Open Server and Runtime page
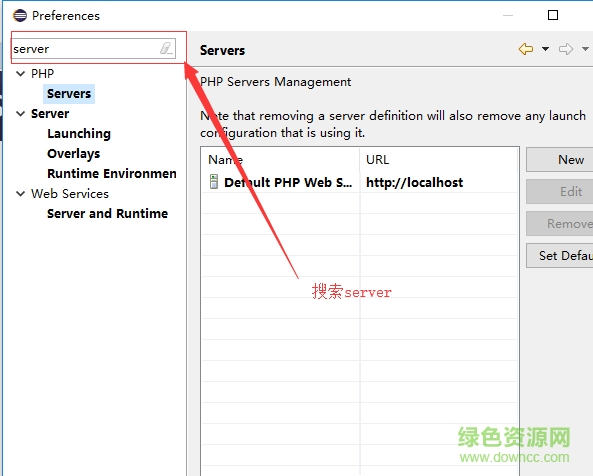The height and width of the screenshot is (476, 593). pos(107,214)
